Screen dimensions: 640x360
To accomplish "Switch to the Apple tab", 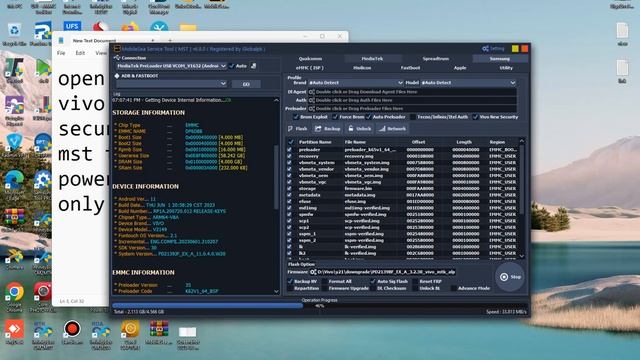I will (x=460, y=68).
